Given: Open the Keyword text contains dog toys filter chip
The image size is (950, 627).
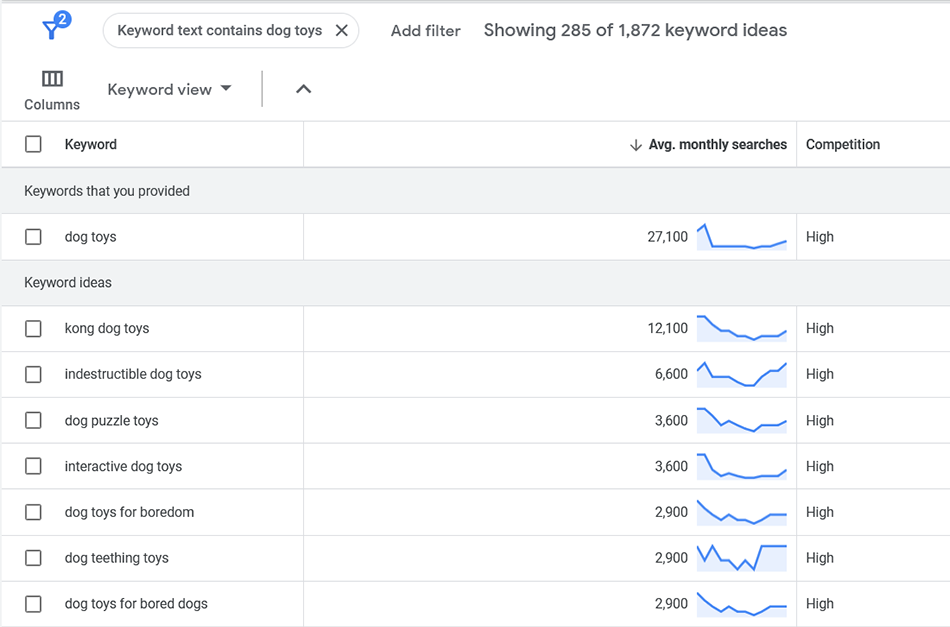Looking at the screenshot, I should tap(218, 30).
